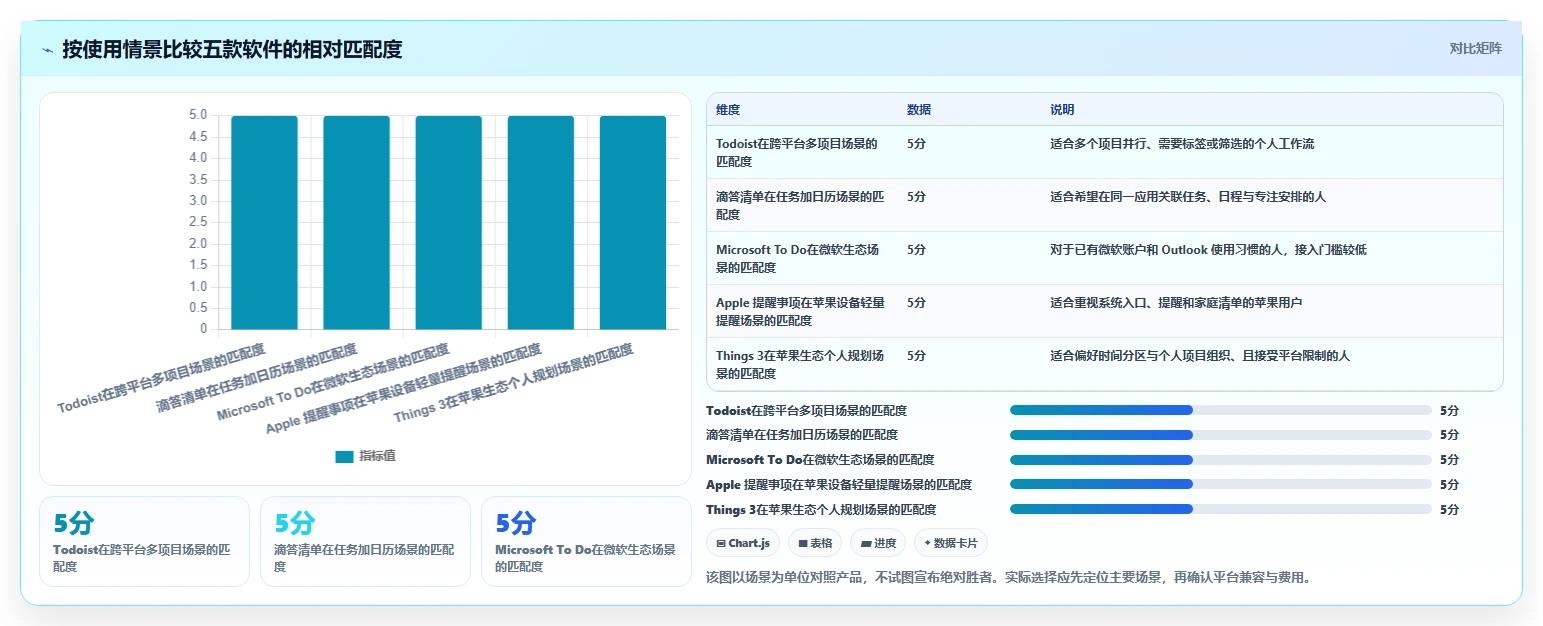Screen dimensions: 1543x626
Task: Click Apple 提醒事项 label in the progress list
Action: [x=839, y=484]
